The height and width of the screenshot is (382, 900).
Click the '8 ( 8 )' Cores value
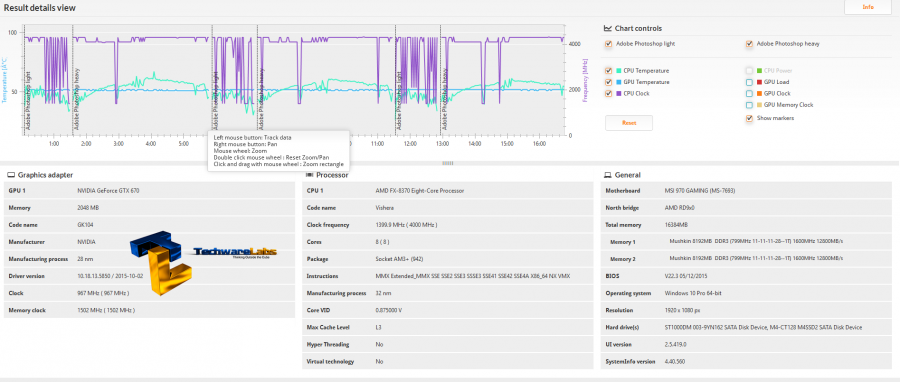pyautogui.click(x=383, y=242)
